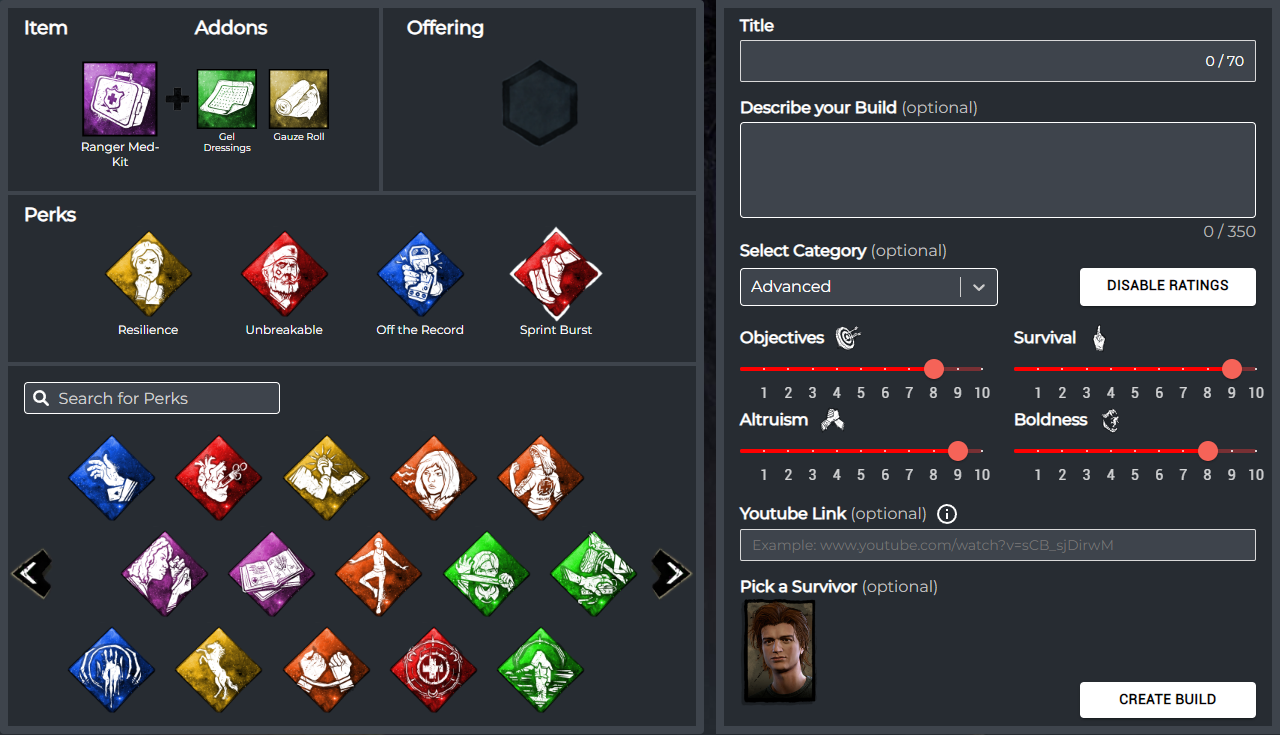Select the Ranger Med-Kit item icon

pyautogui.click(x=120, y=99)
